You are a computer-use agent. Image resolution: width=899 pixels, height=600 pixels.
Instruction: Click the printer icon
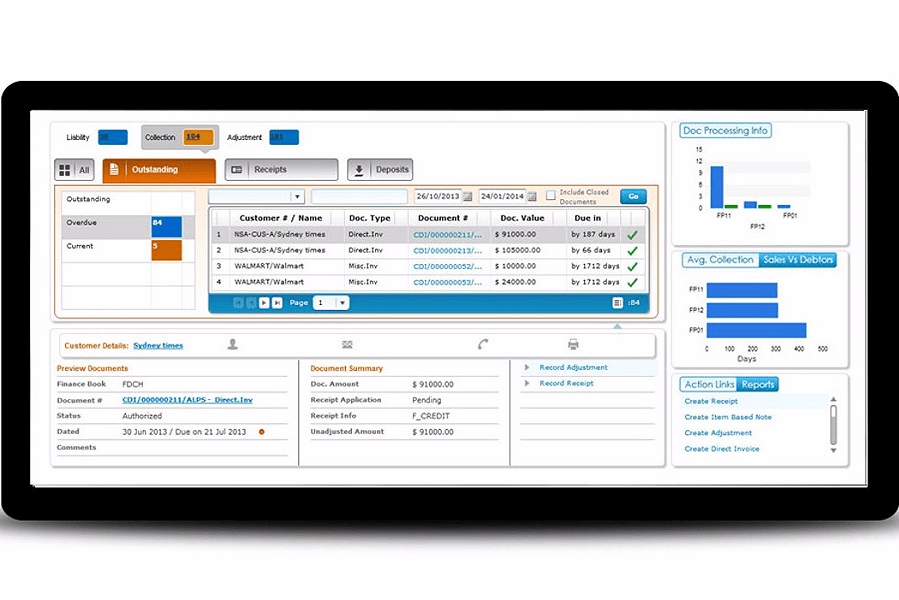point(571,344)
